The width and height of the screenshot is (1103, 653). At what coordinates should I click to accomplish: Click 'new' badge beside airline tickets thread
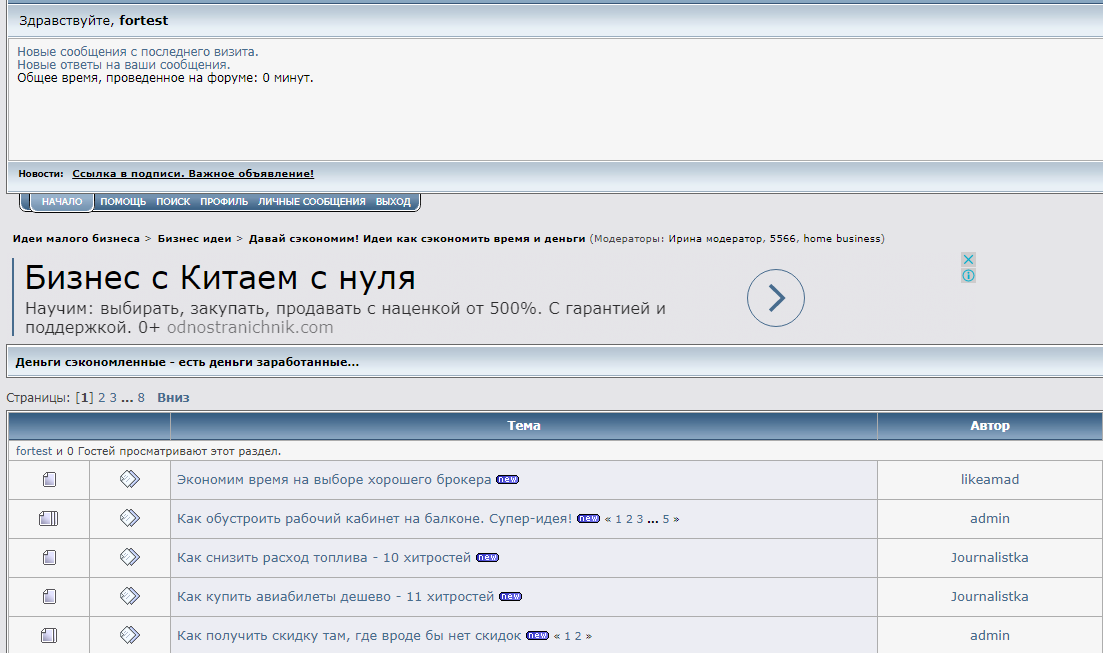coord(510,597)
